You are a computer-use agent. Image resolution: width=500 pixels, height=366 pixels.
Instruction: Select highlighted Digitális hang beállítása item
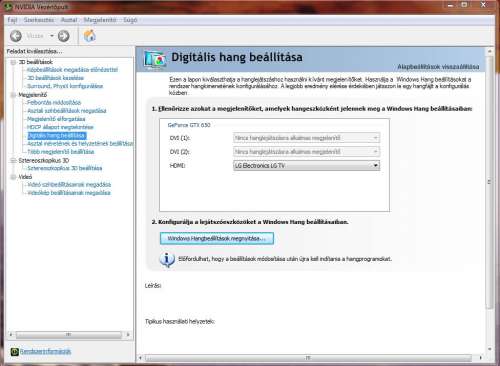57,135
